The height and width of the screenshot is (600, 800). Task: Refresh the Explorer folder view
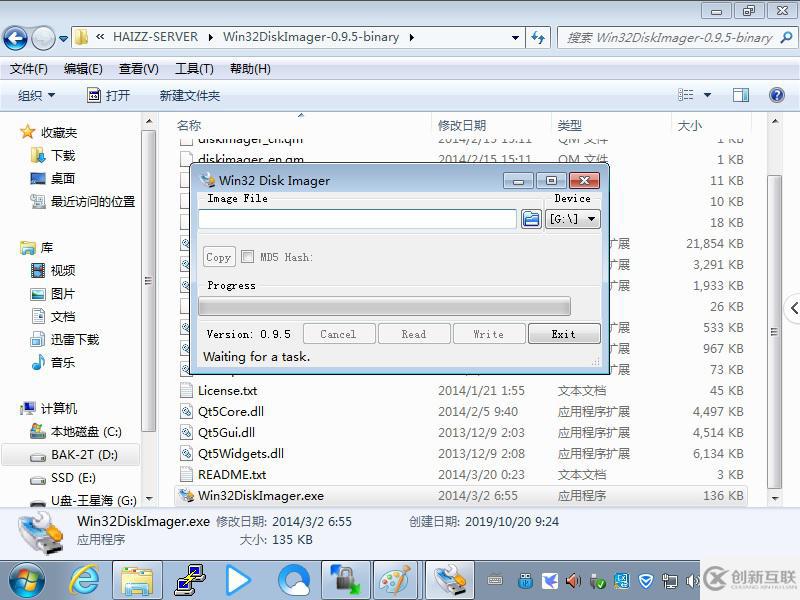pos(538,37)
